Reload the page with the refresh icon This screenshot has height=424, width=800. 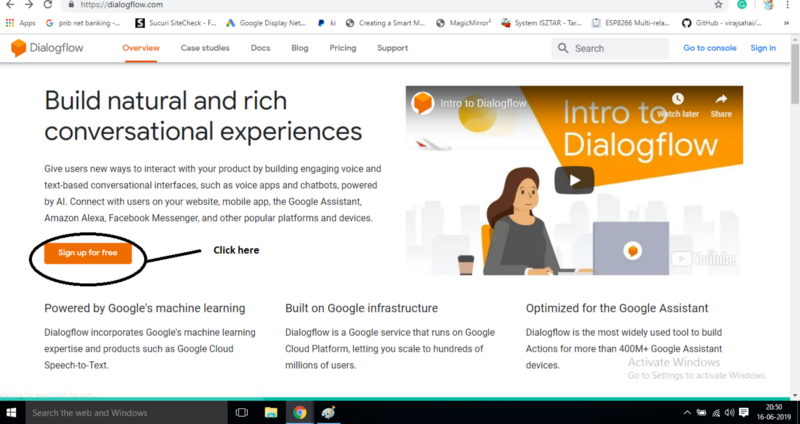tap(47, 5)
